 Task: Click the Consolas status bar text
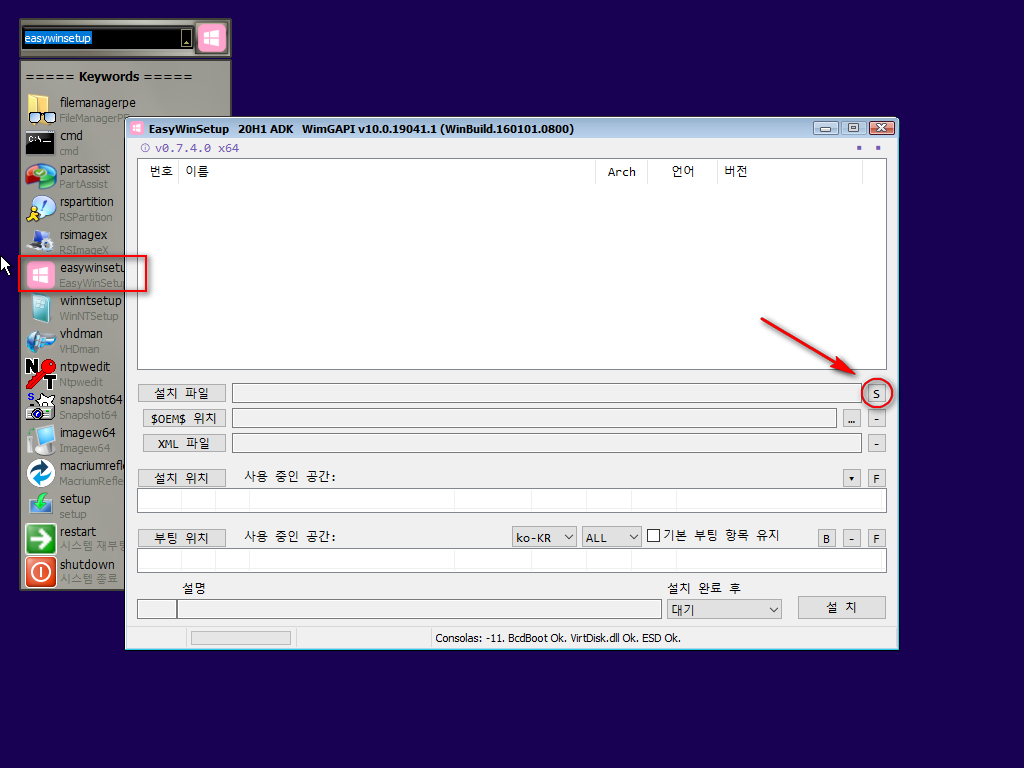click(558, 638)
